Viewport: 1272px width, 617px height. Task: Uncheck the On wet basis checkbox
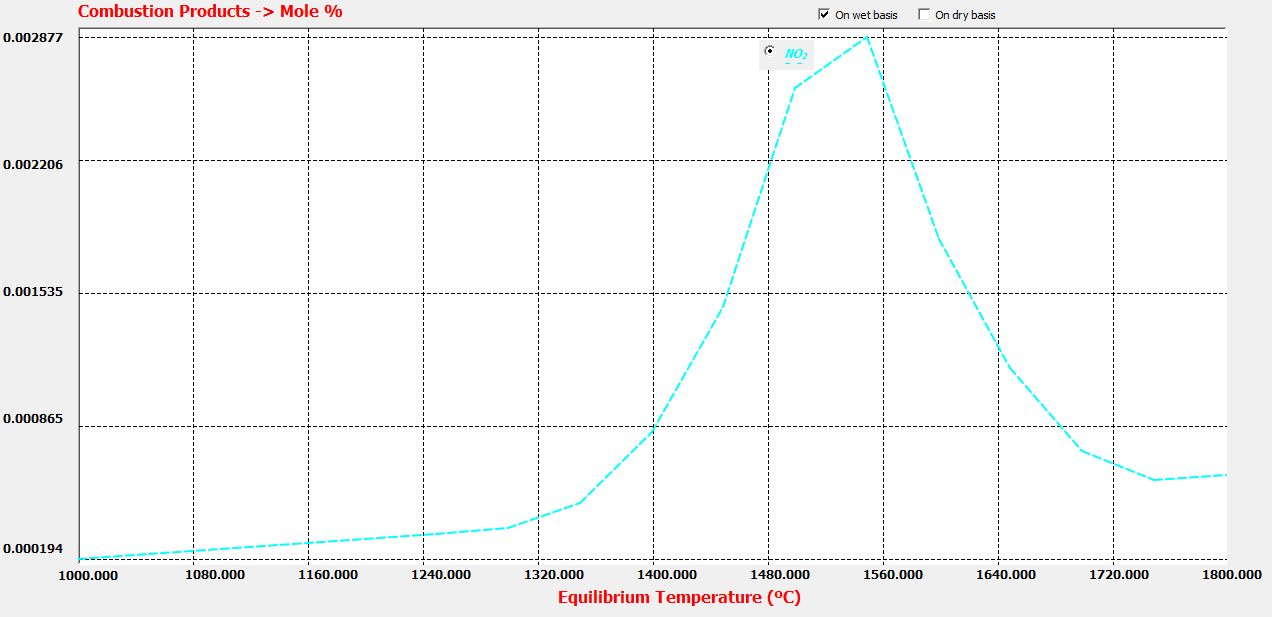click(824, 15)
